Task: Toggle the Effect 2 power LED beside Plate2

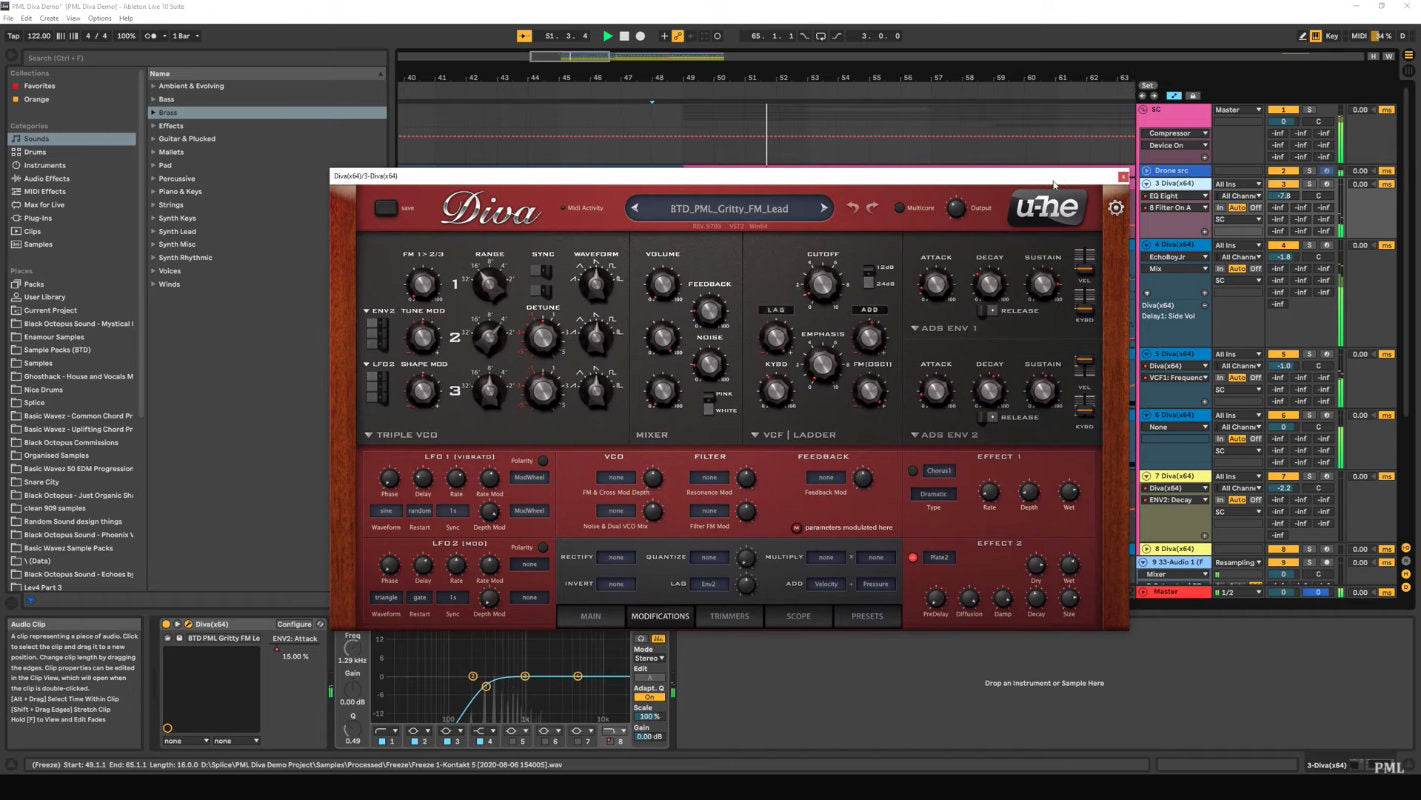Action: tap(912, 558)
